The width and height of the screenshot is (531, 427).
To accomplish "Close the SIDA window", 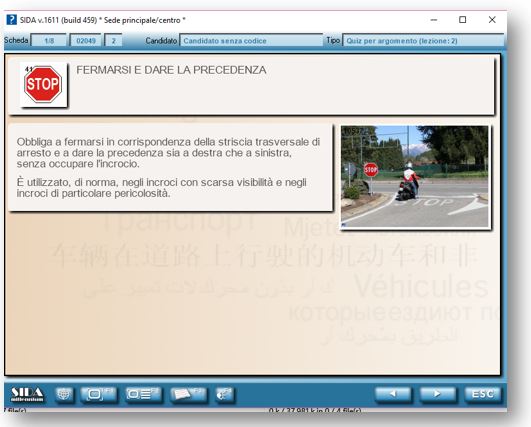I will click(x=492, y=20).
